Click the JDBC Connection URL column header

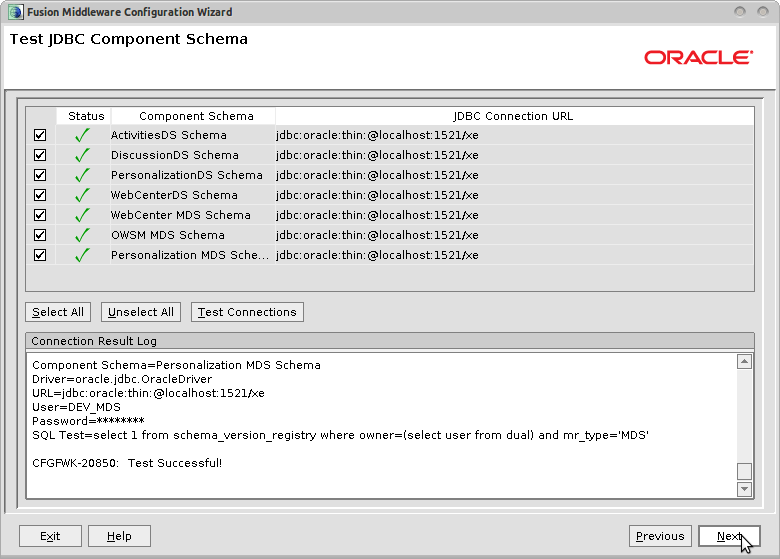point(513,116)
